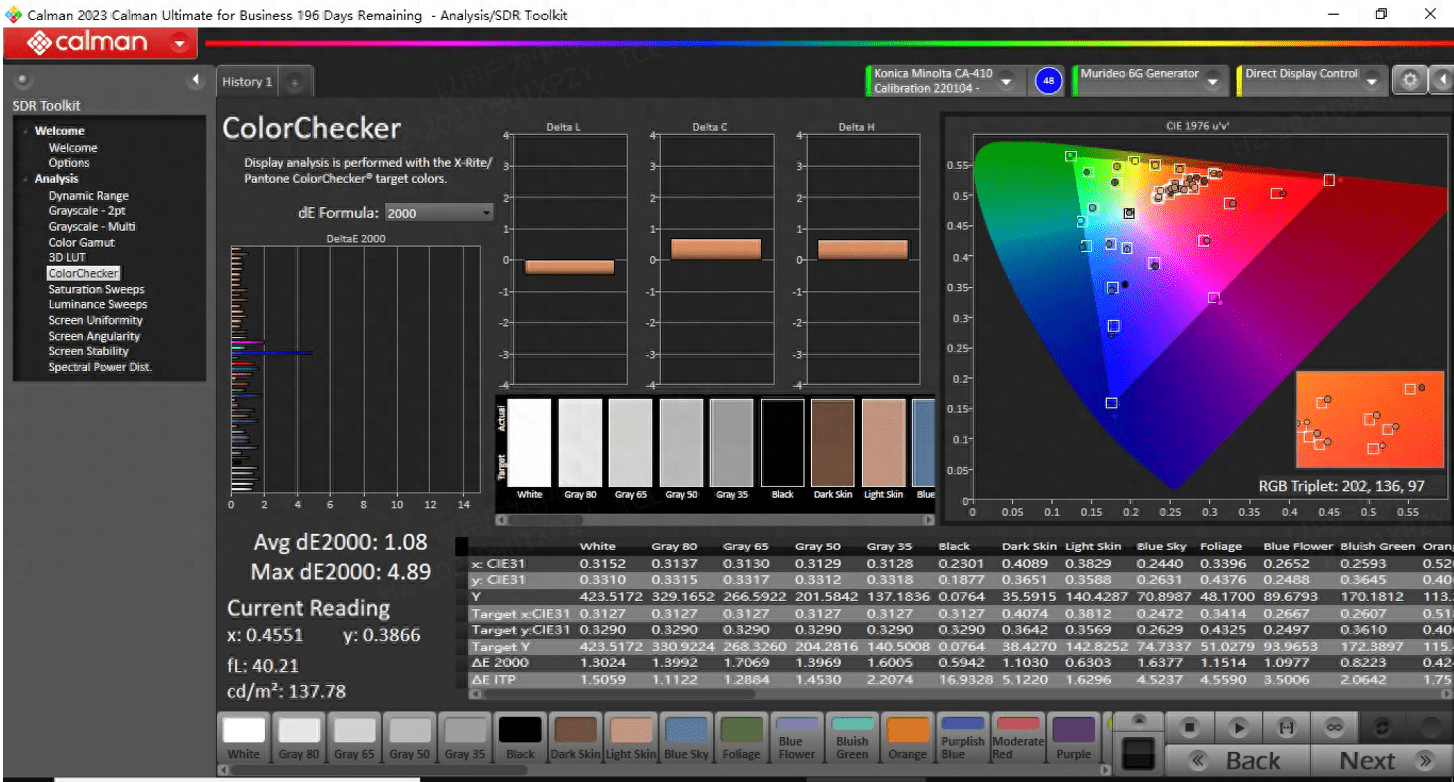Go to the previous page with Back

coord(1237,761)
